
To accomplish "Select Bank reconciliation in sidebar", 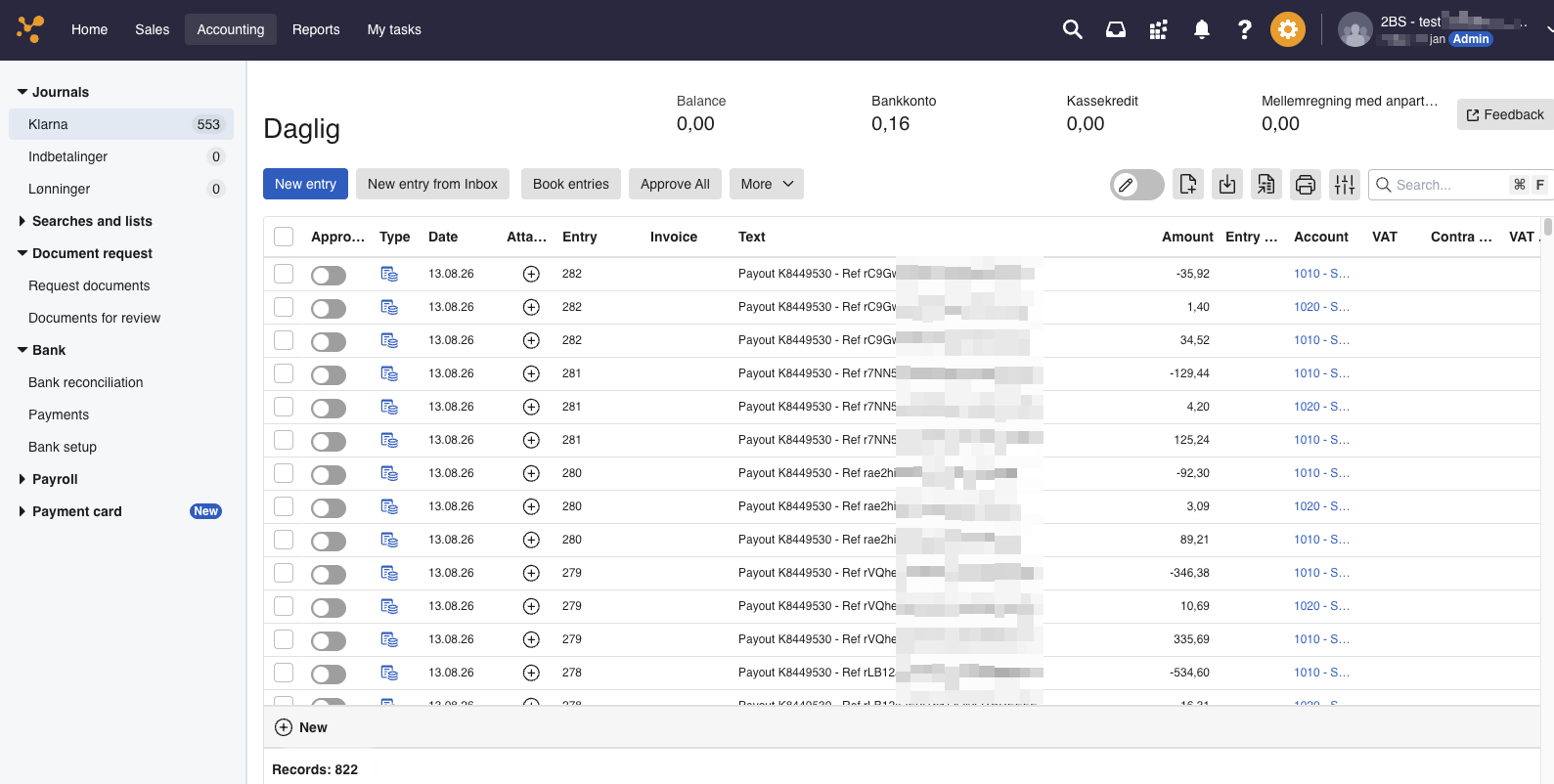I will pyautogui.click(x=86, y=382).
